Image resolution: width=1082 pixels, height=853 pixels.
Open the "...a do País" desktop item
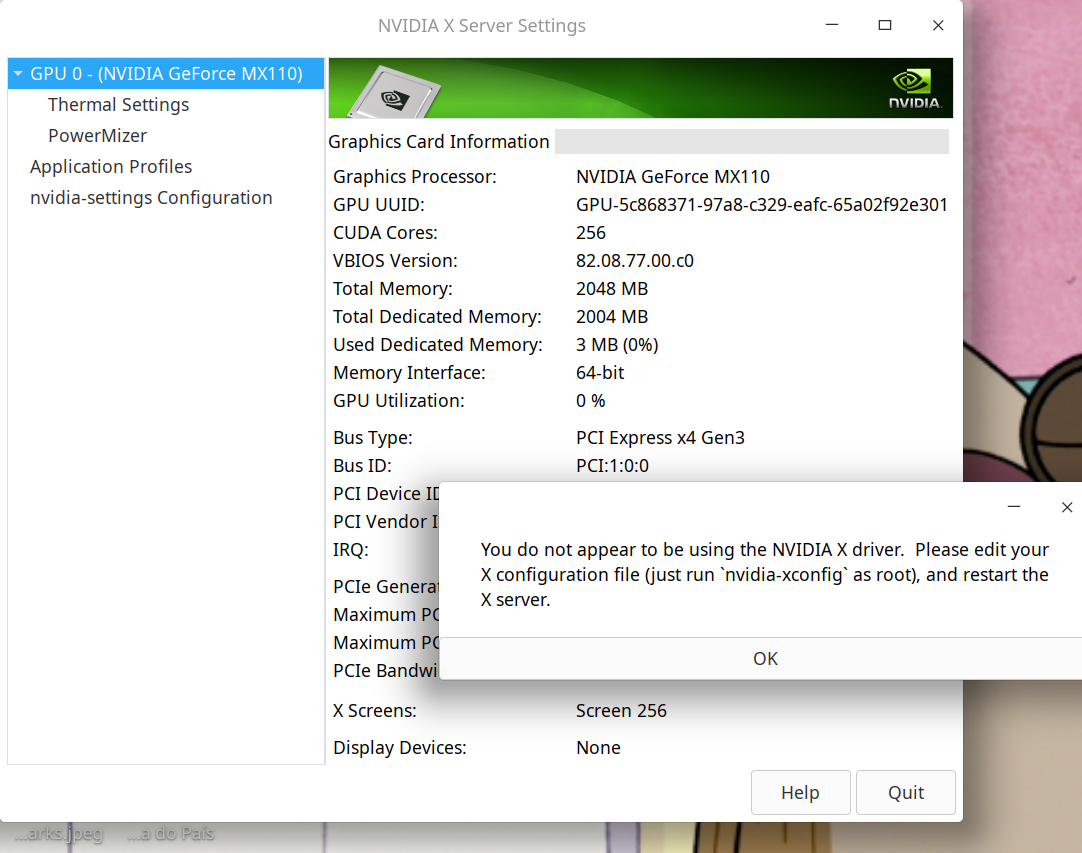pos(170,832)
